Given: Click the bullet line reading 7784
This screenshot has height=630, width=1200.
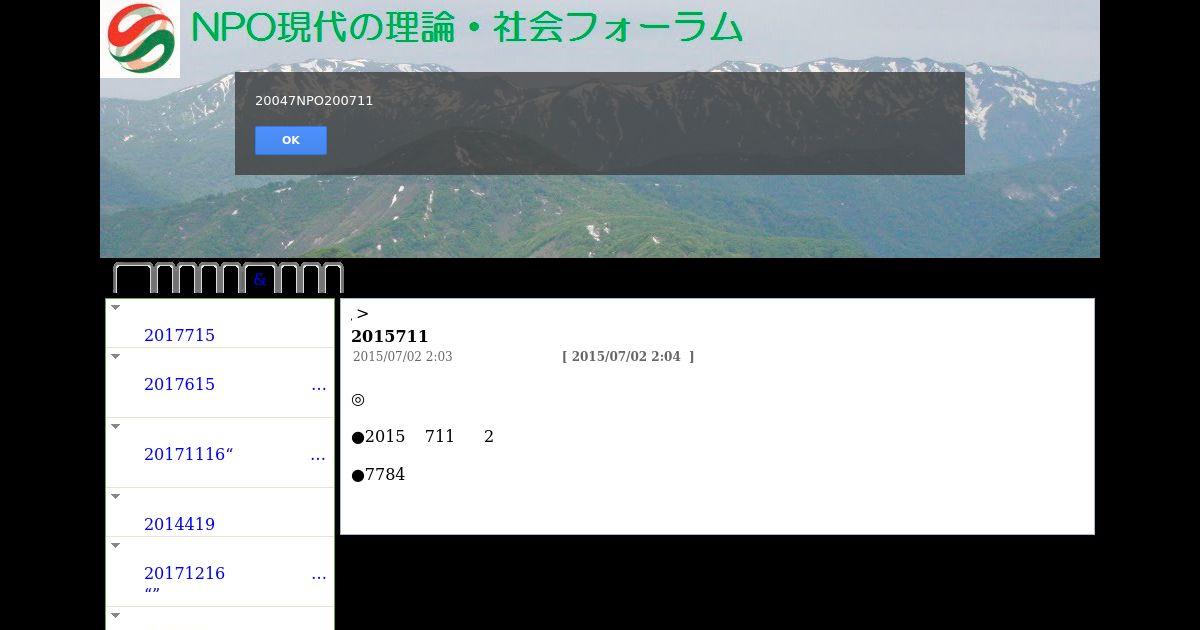Looking at the screenshot, I should click(378, 475).
